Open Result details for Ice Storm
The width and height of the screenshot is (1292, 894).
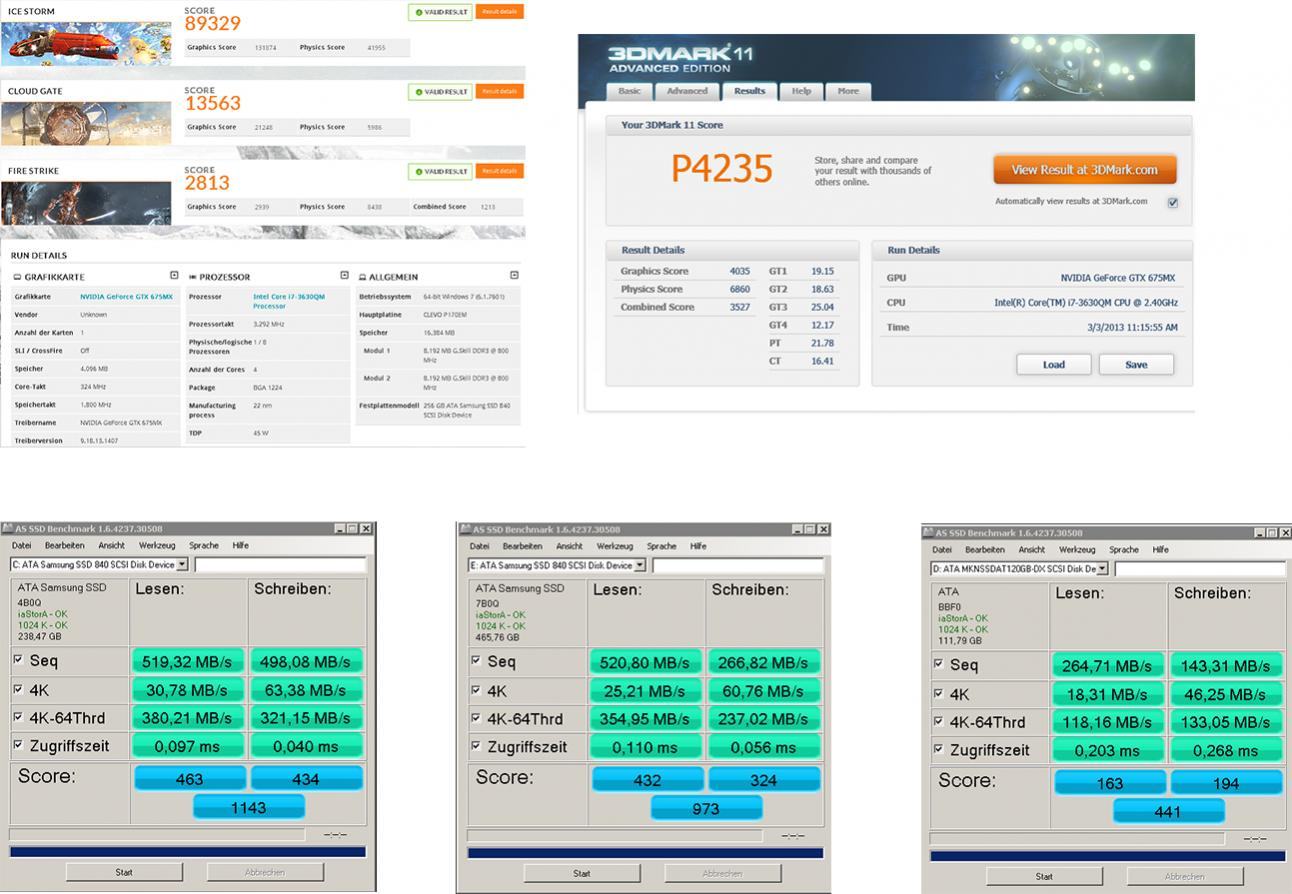[x=499, y=12]
